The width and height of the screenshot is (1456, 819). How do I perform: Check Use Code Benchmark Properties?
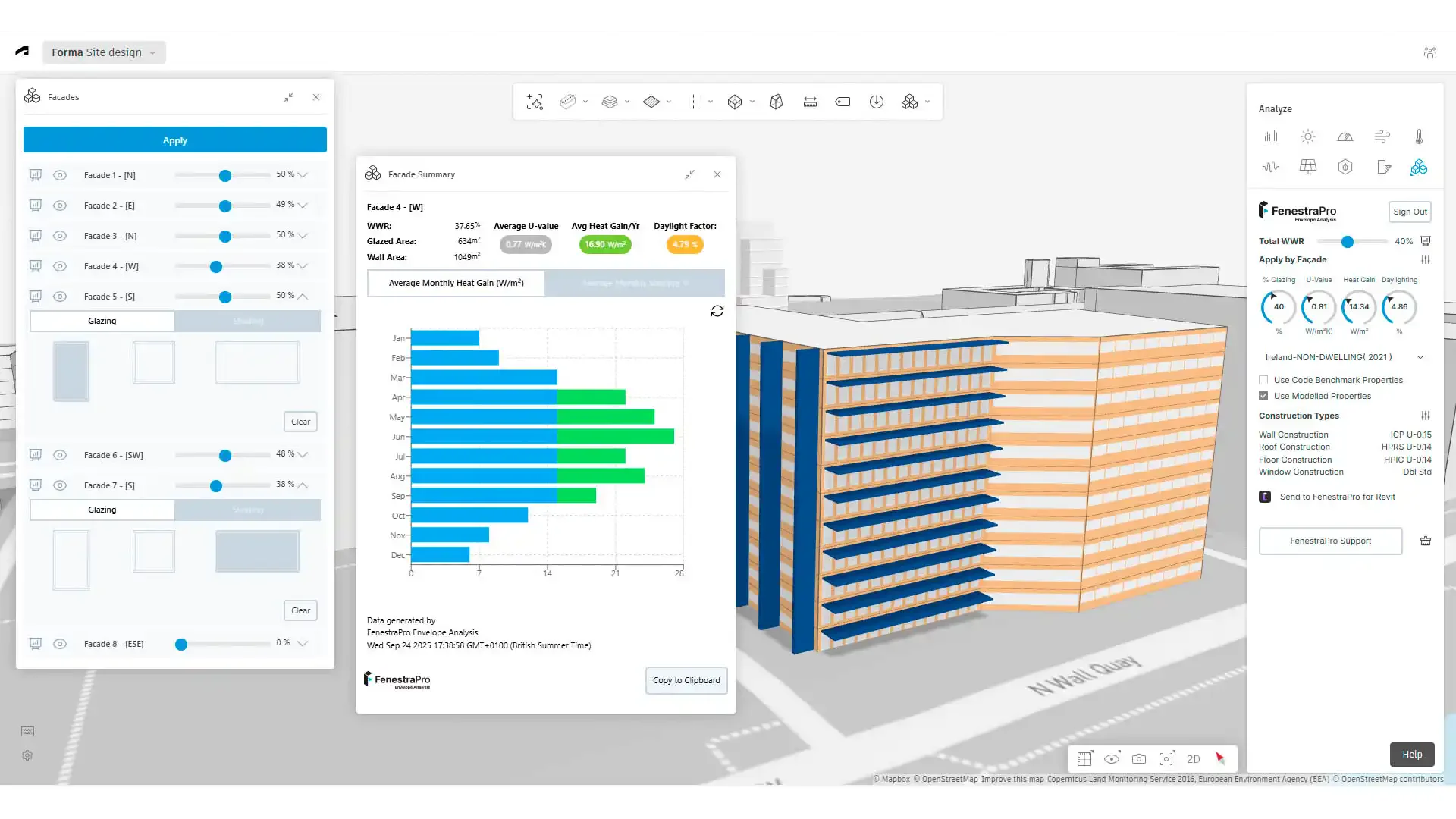pyautogui.click(x=1263, y=380)
